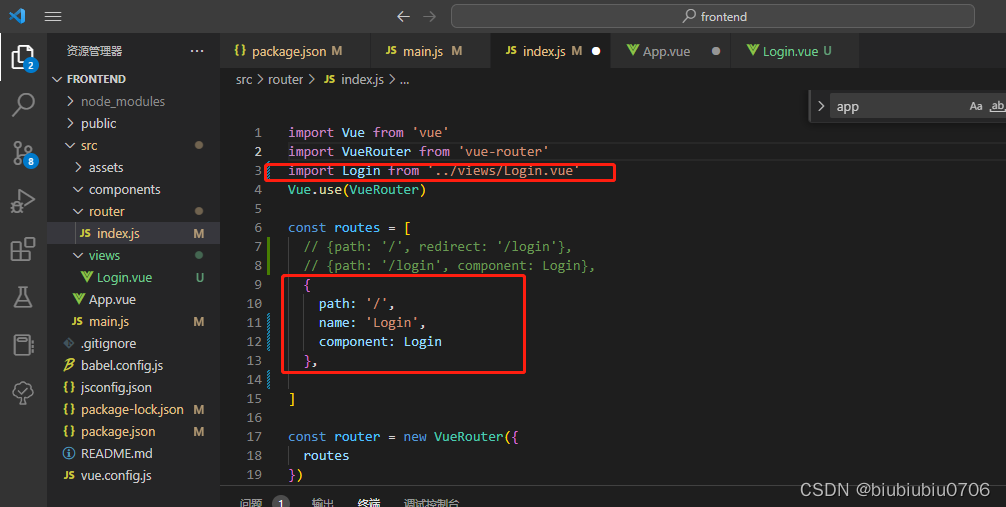Open the Search view icon
Viewport: 1006px width, 507px height.
(x=22, y=104)
